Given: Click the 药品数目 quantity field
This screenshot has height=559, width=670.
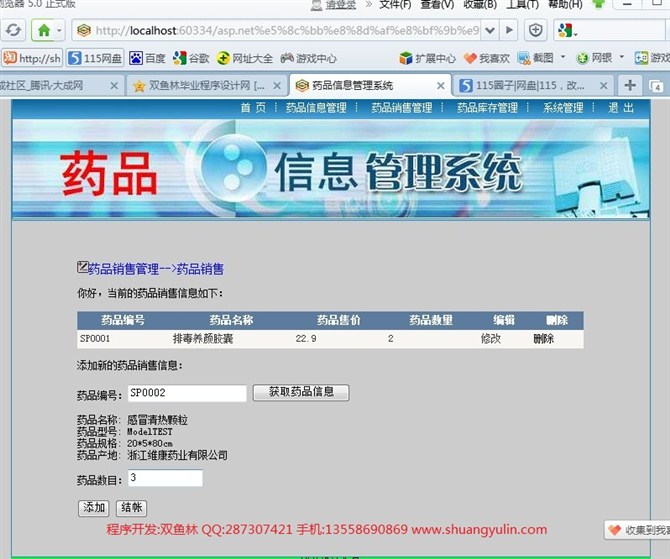Looking at the screenshot, I should [165, 478].
